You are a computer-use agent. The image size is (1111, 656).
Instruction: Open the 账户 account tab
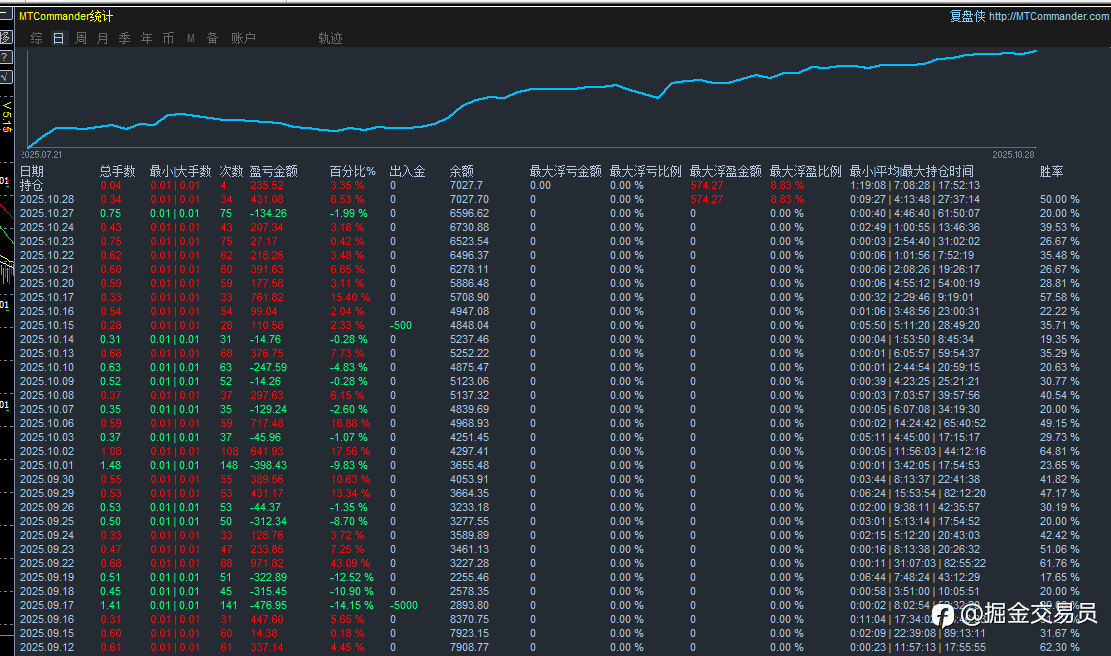243,38
